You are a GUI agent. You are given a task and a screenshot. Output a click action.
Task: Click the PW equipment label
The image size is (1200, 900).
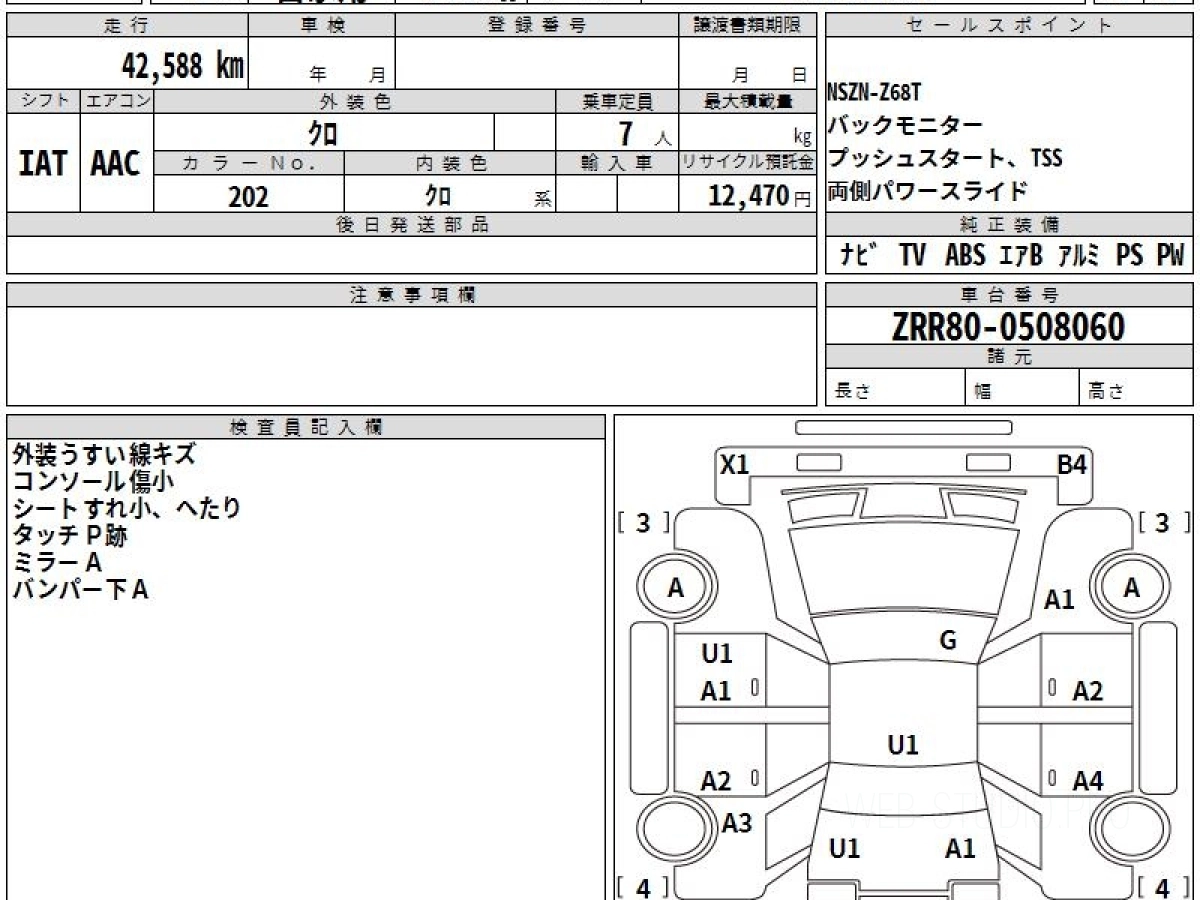[x=1170, y=256]
